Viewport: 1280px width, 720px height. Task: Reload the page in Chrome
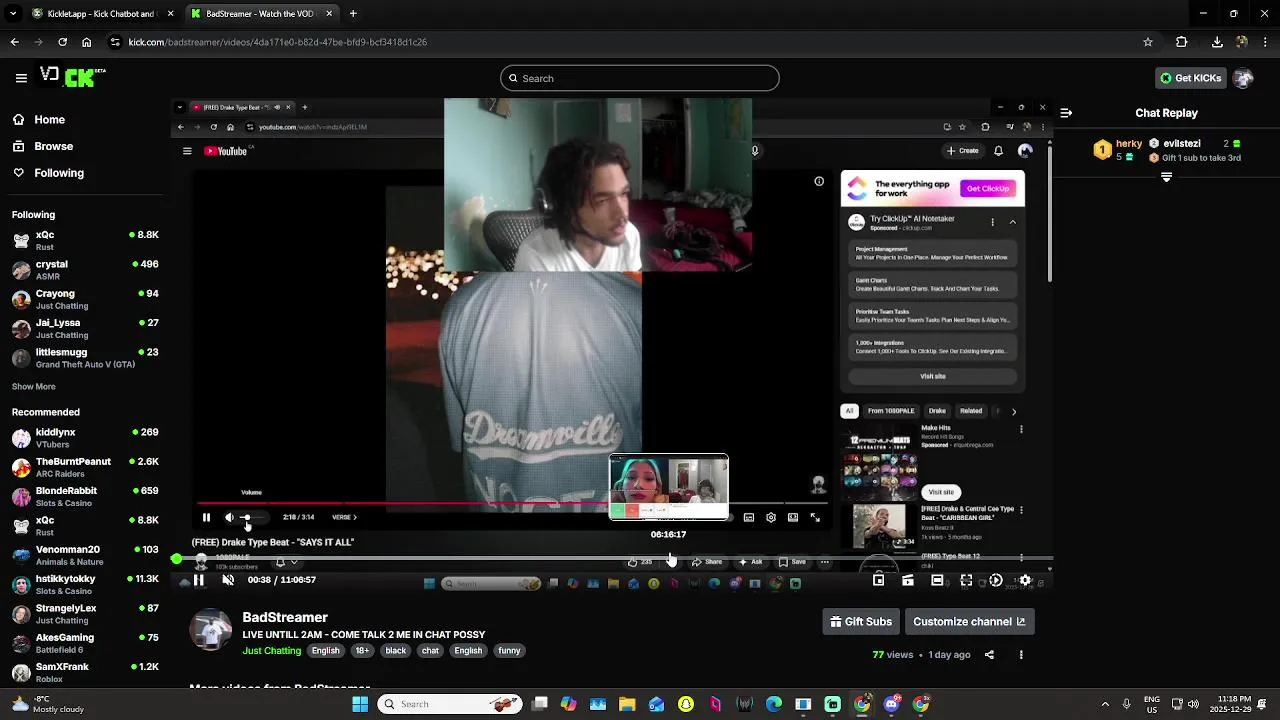click(x=62, y=42)
